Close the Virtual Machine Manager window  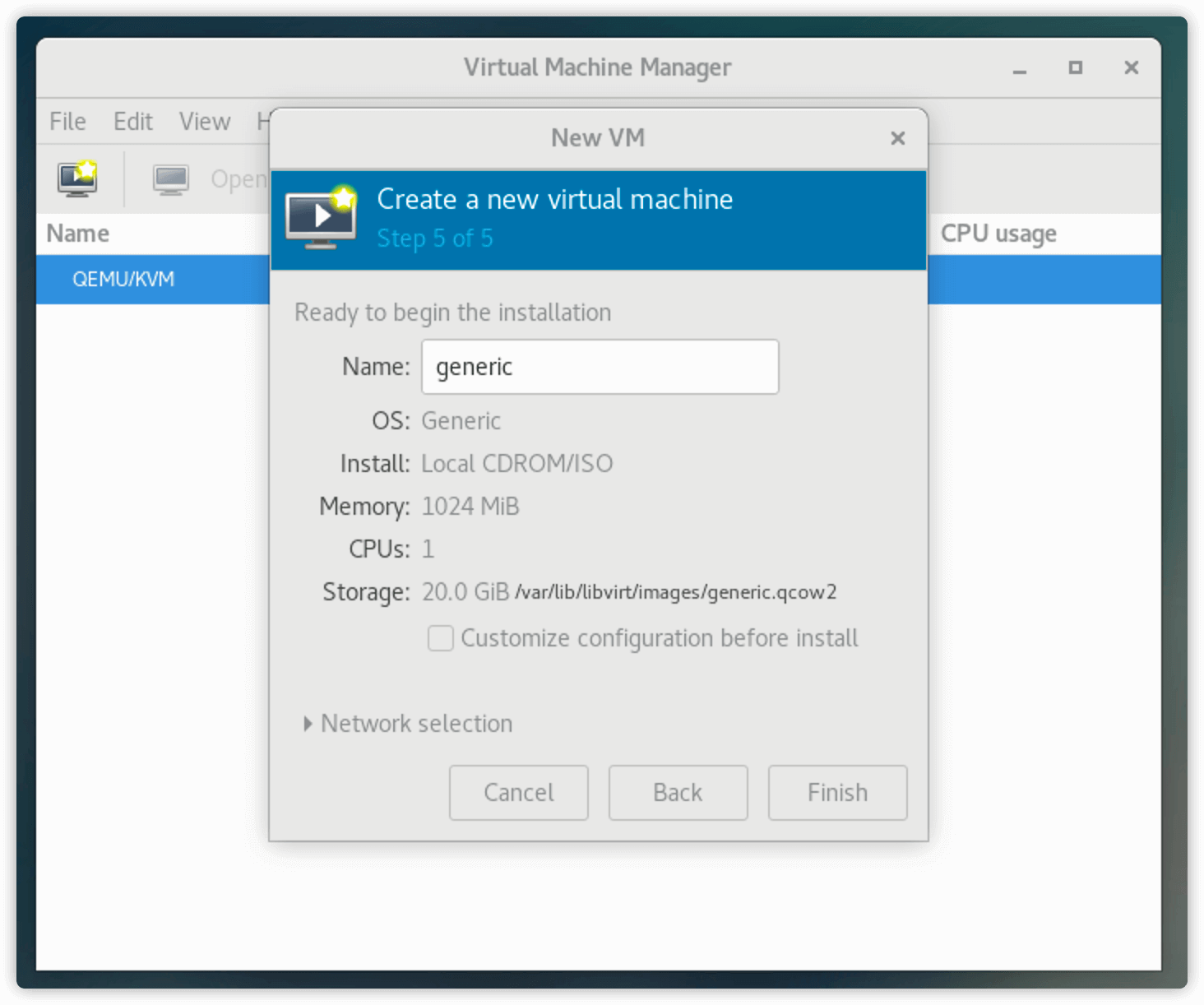[x=1132, y=67]
